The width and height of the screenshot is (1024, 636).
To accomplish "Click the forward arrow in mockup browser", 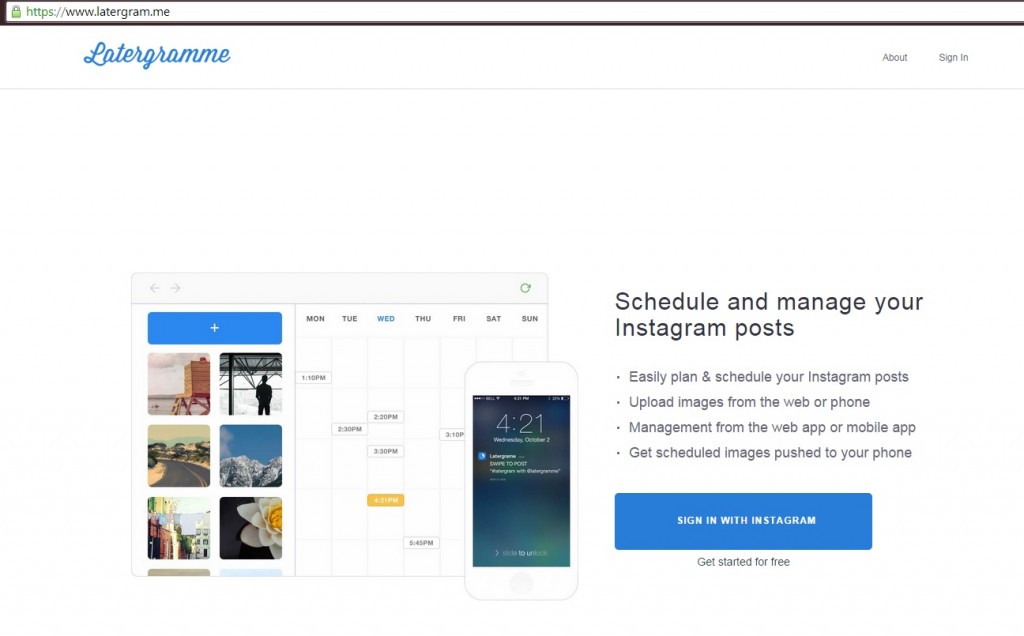I will (175, 288).
